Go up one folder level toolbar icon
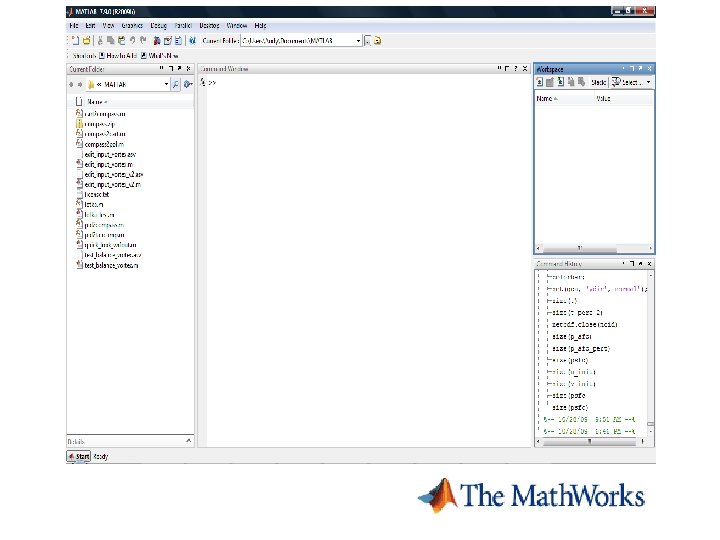Screen dimensions: 720x540 point(377,40)
